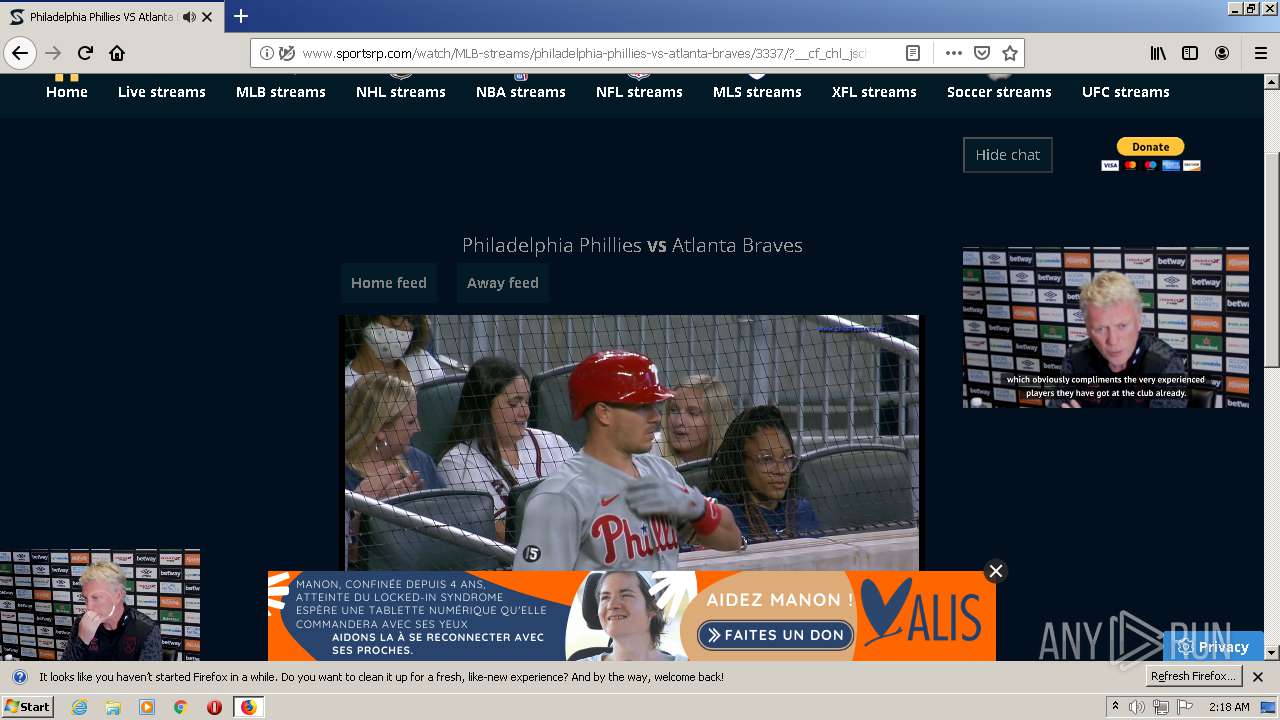Open the Firefox home page icon

coord(117,53)
